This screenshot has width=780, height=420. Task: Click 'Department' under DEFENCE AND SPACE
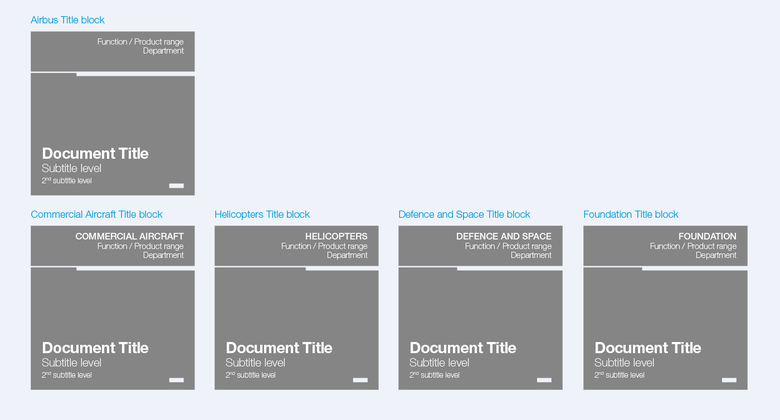coord(531,255)
